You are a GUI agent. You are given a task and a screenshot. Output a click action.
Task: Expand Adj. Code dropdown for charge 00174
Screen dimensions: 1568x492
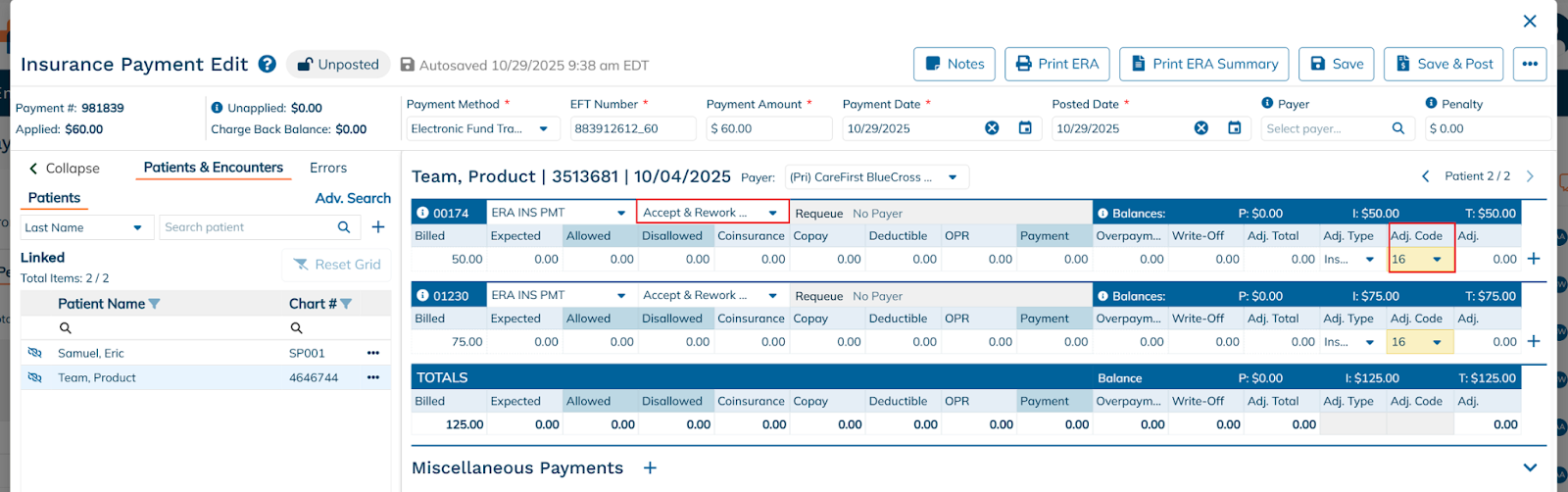[1437, 260]
